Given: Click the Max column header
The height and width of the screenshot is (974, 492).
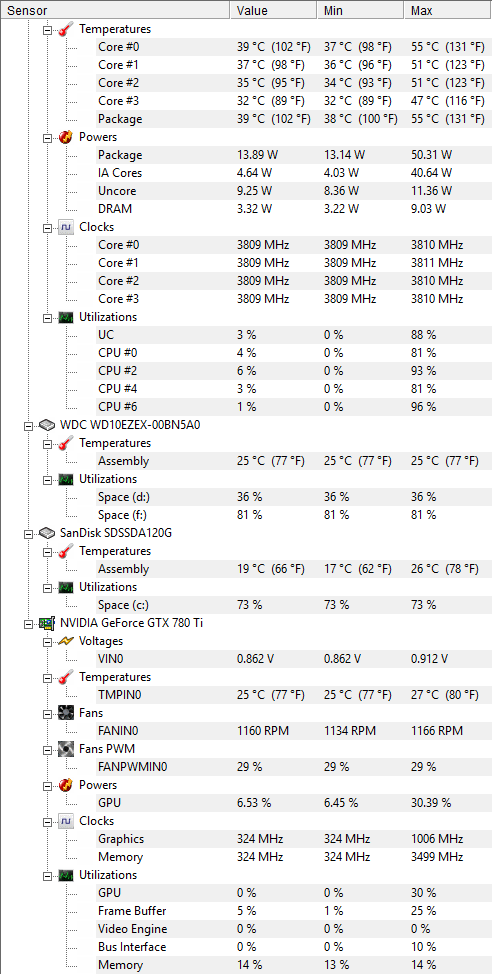Looking at the screenshot, I should 448,11.
